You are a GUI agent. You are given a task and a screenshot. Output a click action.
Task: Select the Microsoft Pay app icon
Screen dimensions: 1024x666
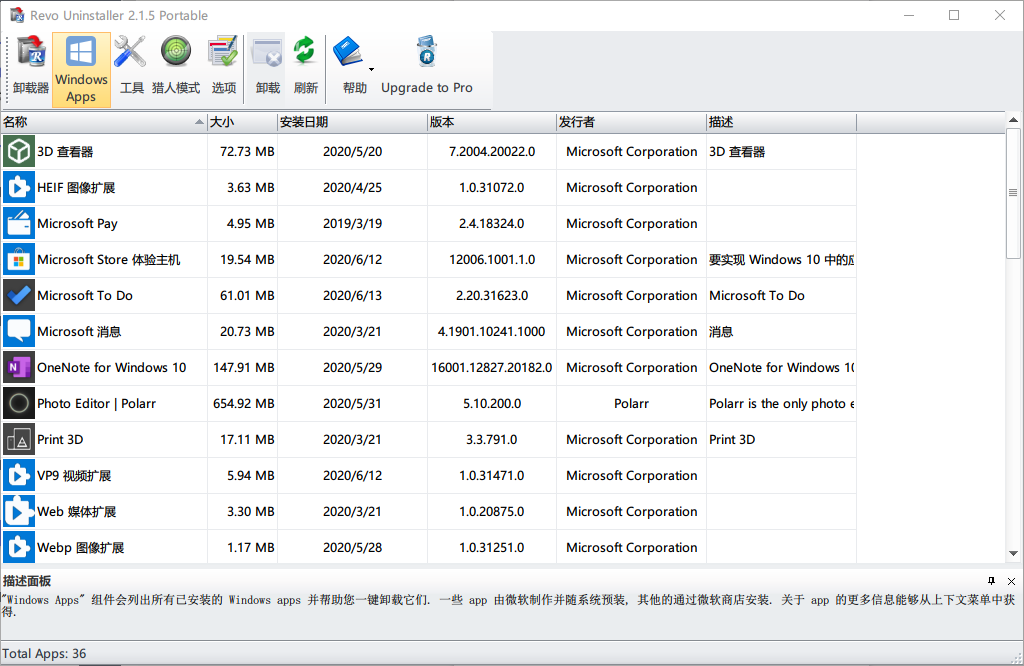coord(19,223)
